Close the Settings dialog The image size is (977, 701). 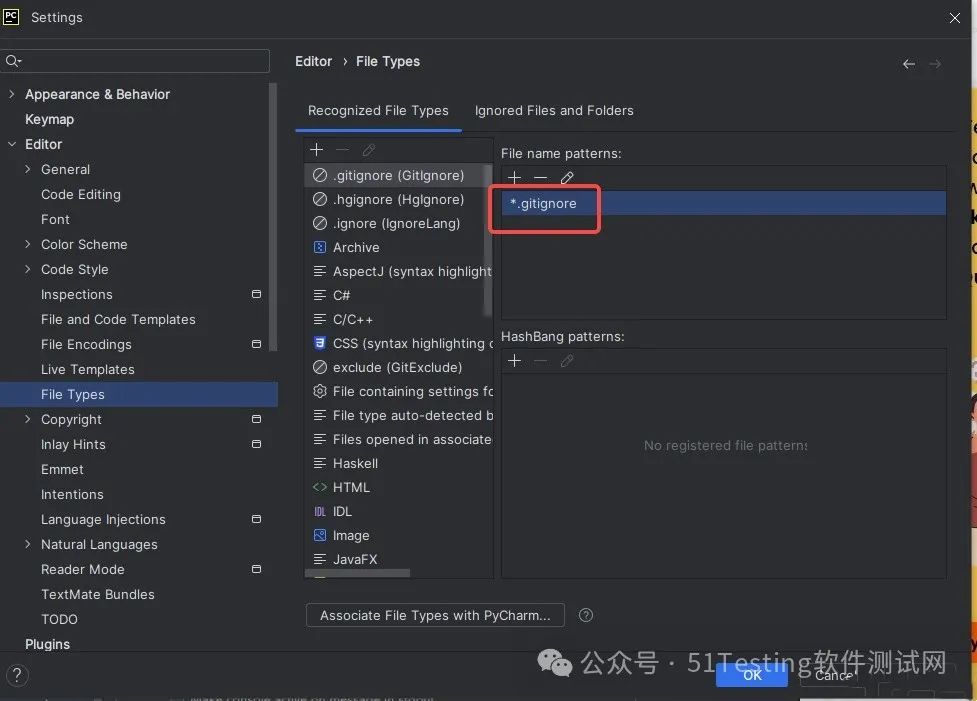(955, 17)
